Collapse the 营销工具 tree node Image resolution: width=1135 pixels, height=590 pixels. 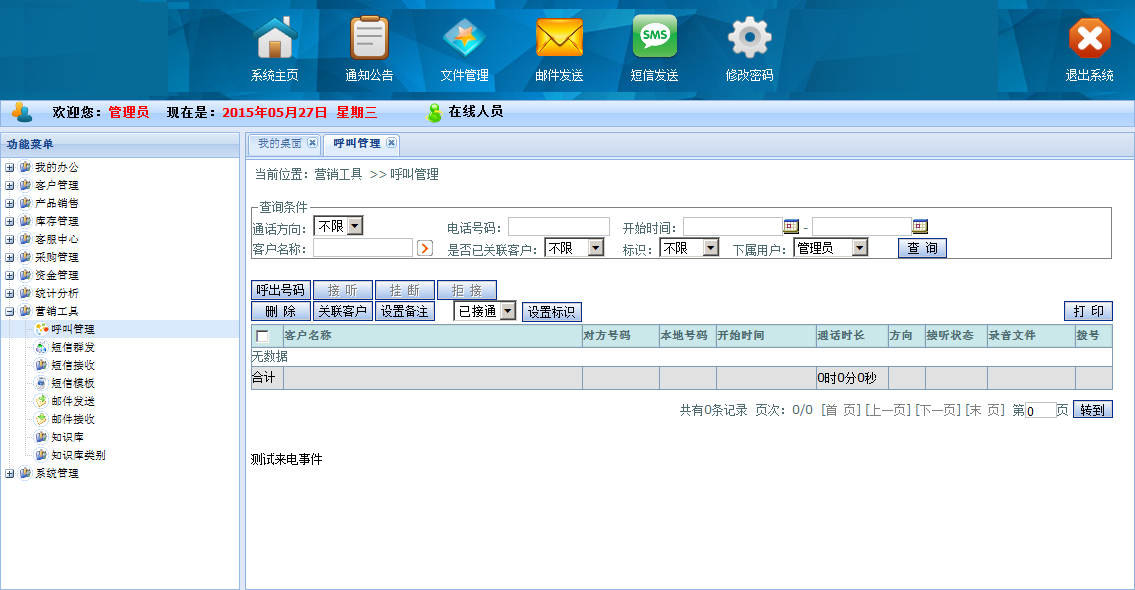tap(9, 311)
